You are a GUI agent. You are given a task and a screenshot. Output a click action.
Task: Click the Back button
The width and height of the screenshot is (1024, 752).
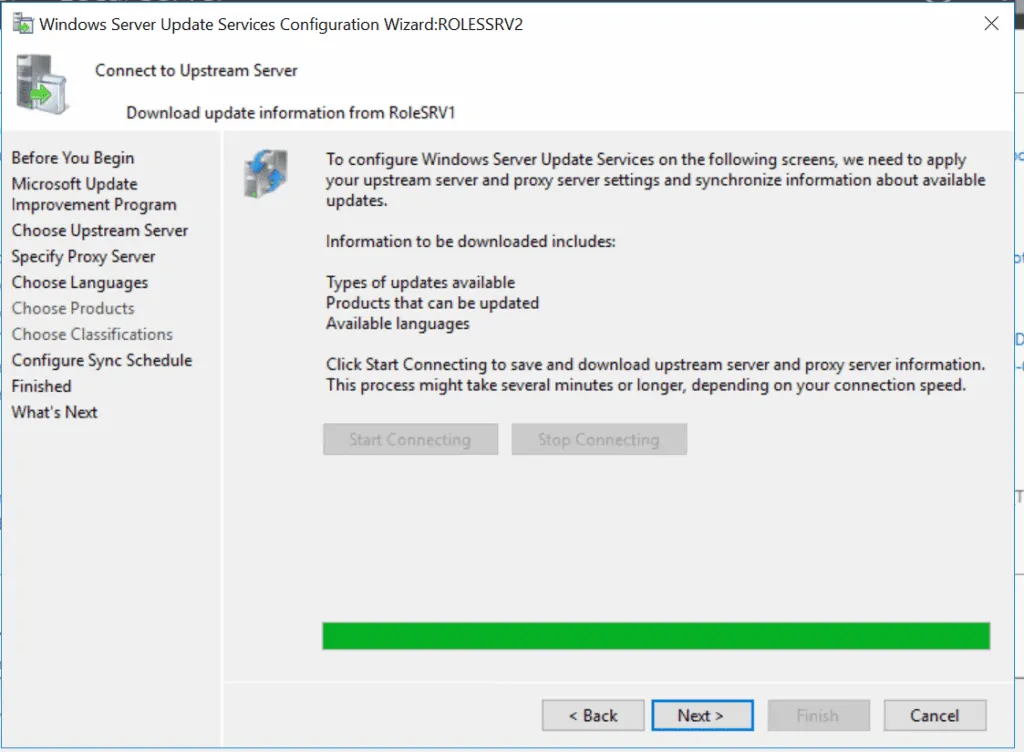coord(593,715)
